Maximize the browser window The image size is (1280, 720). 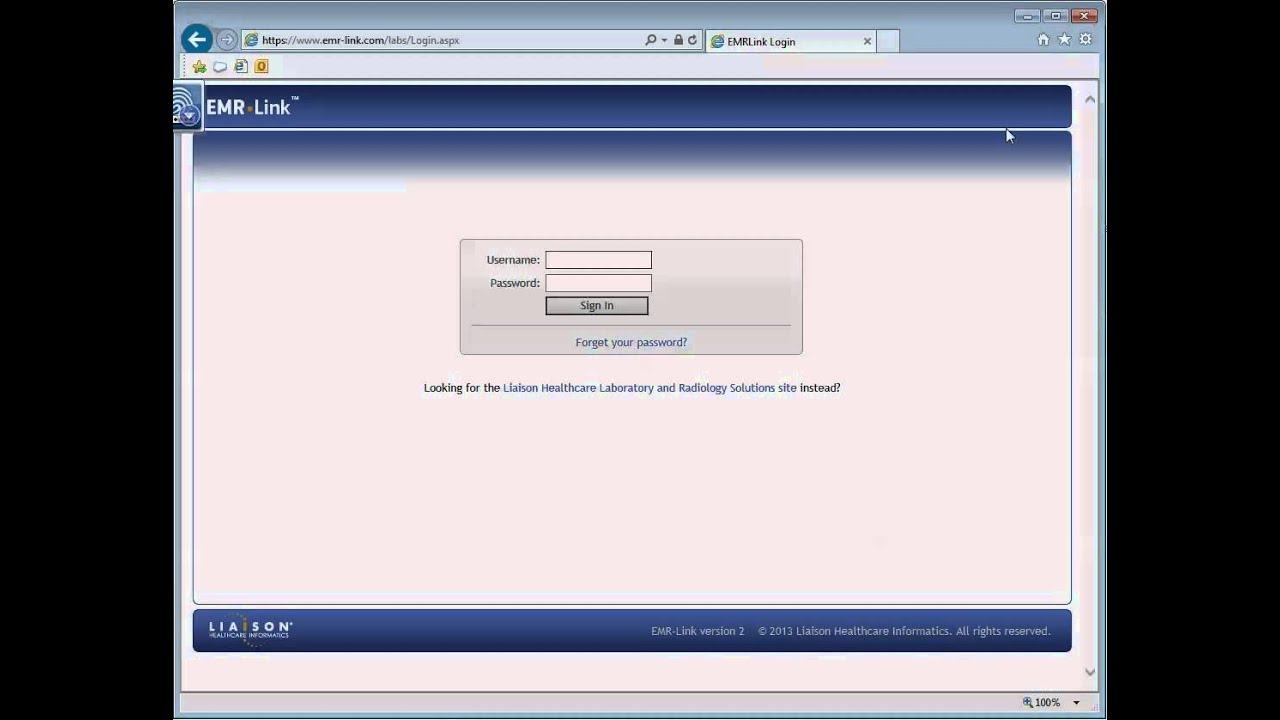pyautogui.click(x=1055, y=16)
